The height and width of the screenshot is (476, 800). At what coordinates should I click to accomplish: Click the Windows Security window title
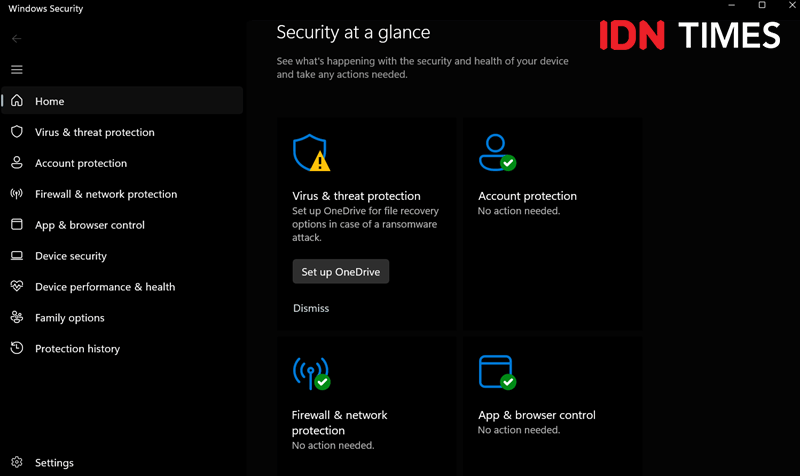point(45,9)
